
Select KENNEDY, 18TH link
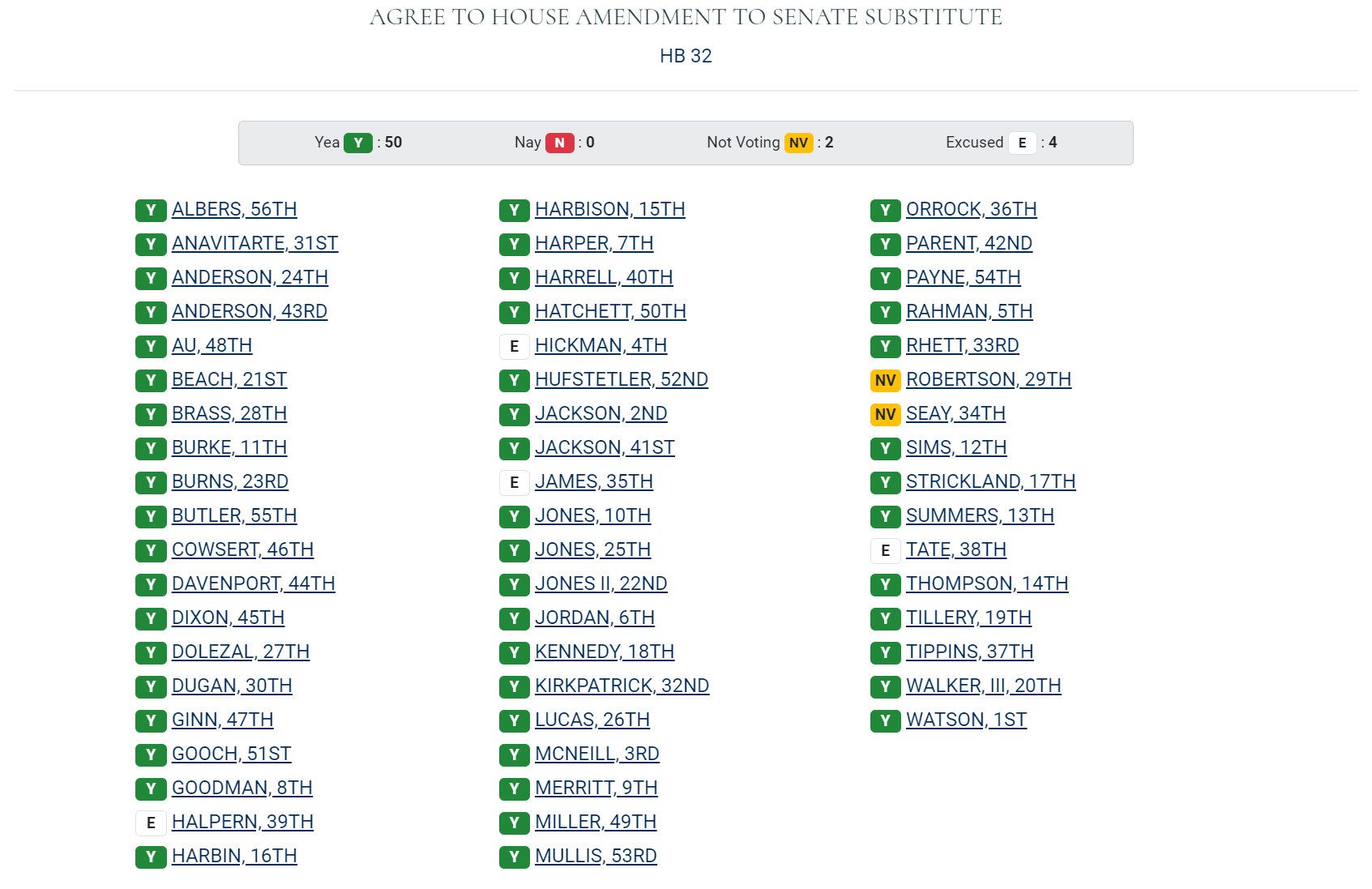pyautogui.click(x=605, y=652)
